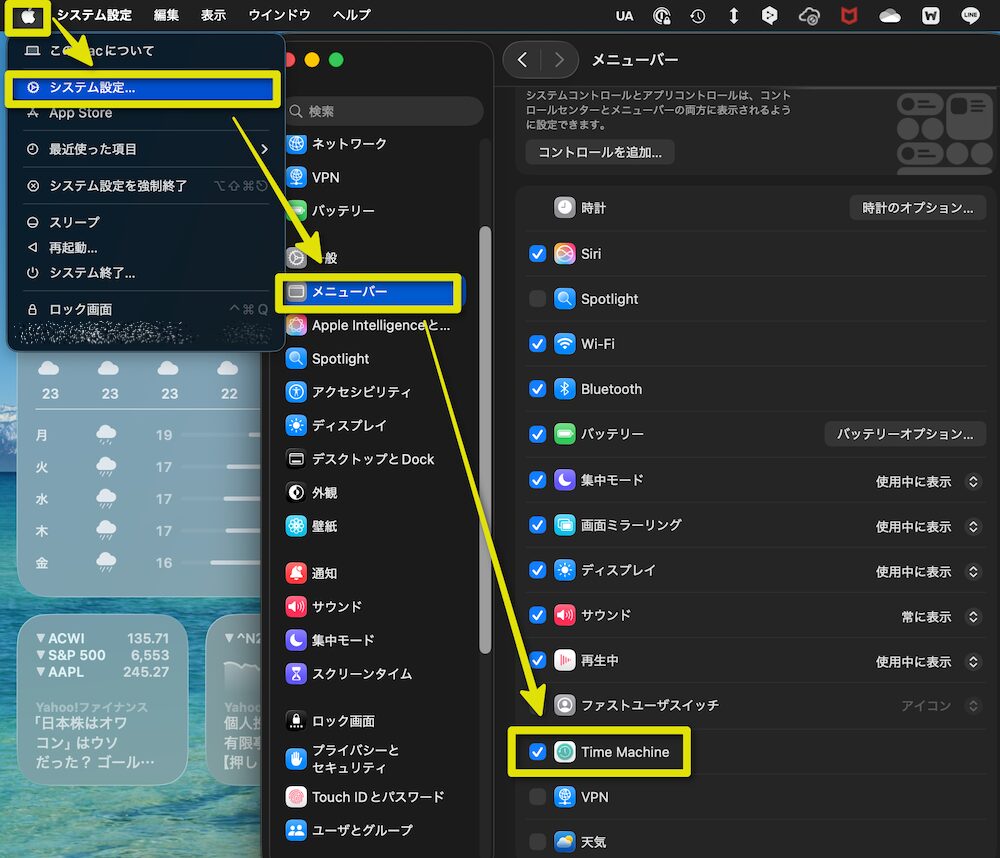Viewport: 1000px width, 858px height.
Task: Open the ヘルプ menu
Action: click(x=351, y=15)
